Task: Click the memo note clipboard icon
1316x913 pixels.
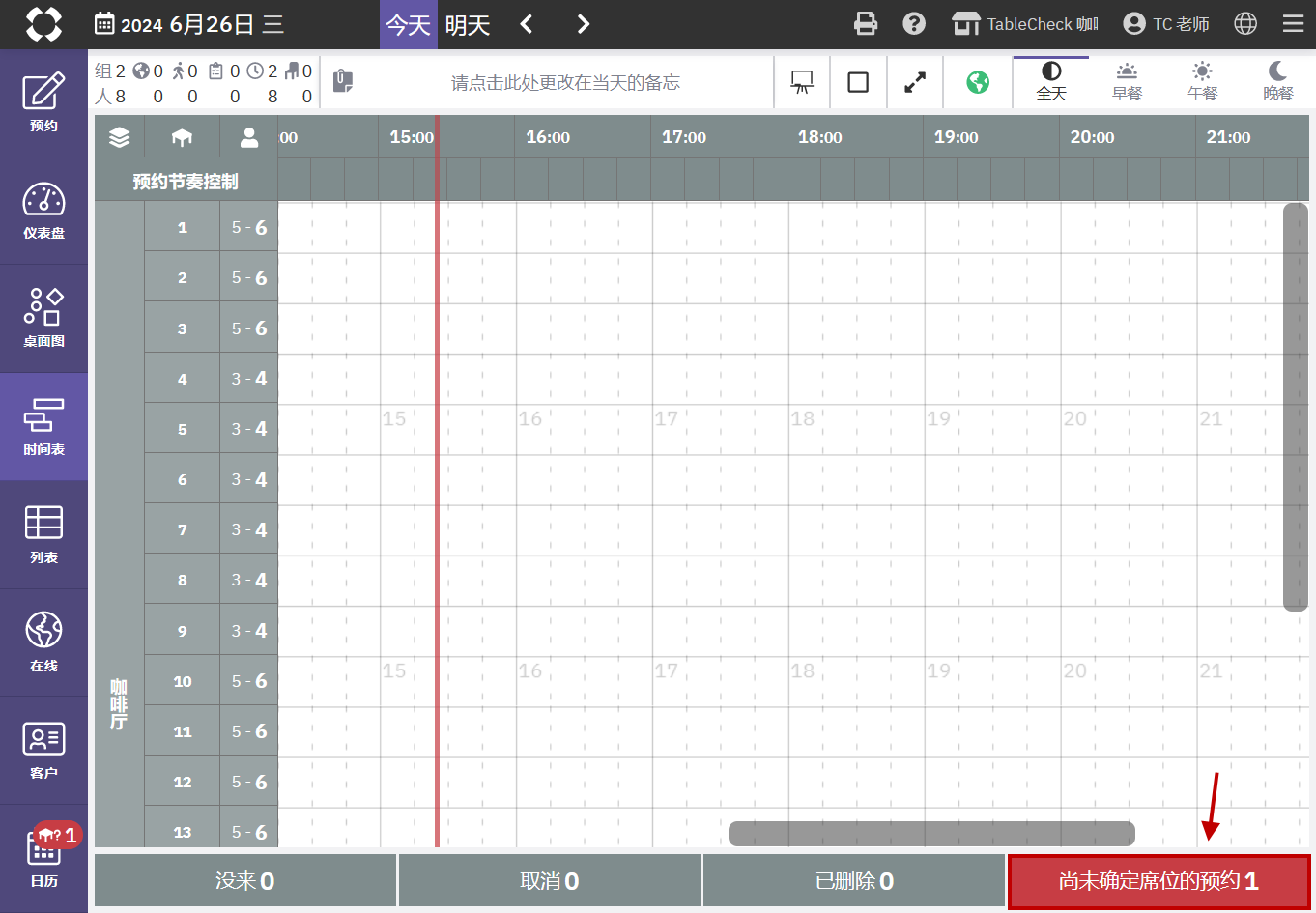Action: tap(343, 81)
